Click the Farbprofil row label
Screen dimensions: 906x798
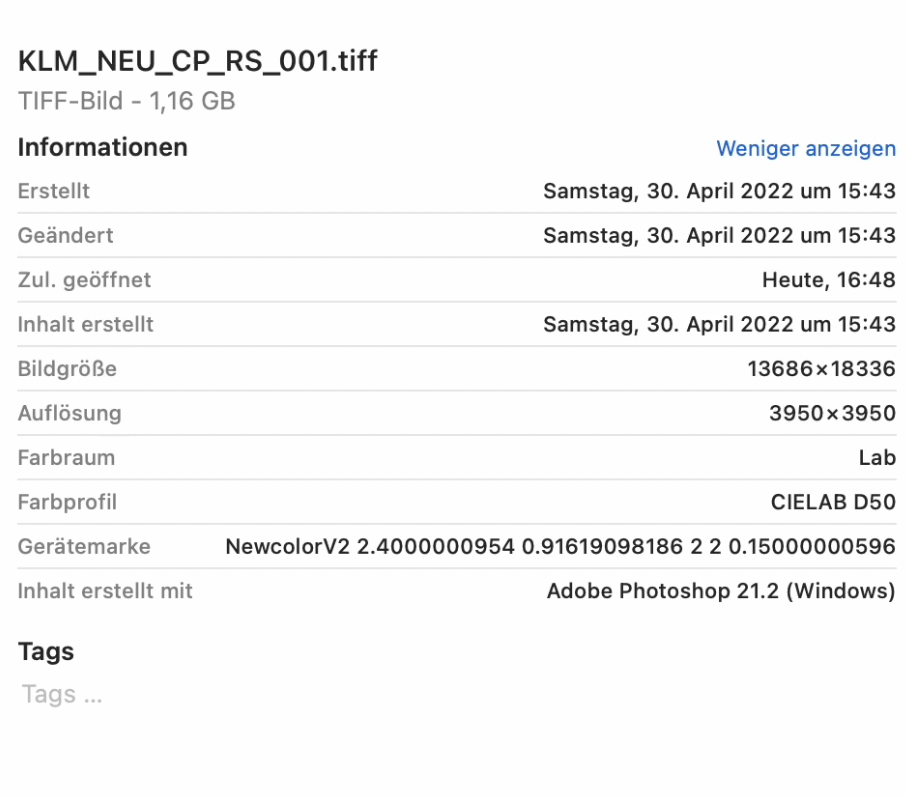(67, 502)
